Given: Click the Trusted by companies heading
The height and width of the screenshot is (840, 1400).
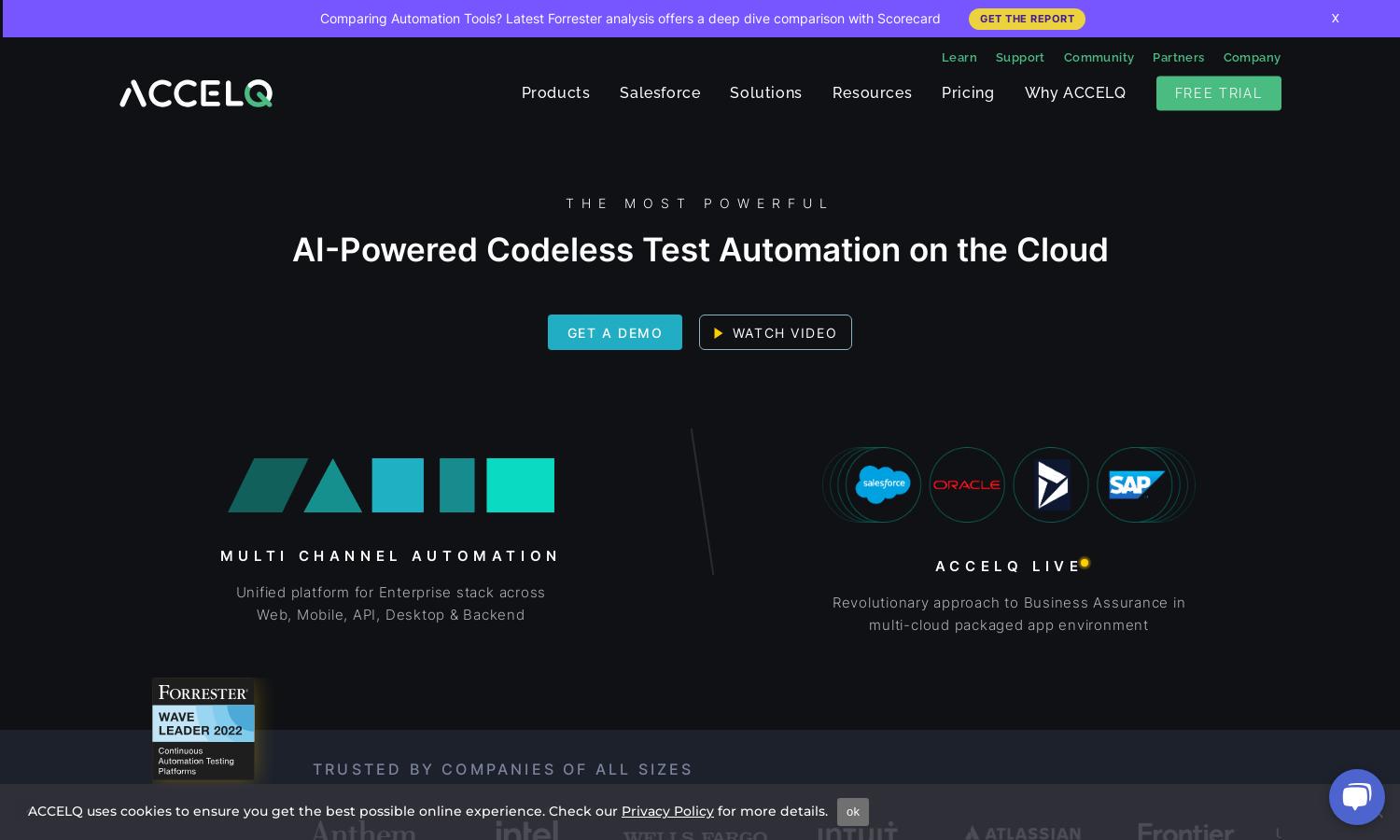Looking at the screenshot, I should [503, 769].
